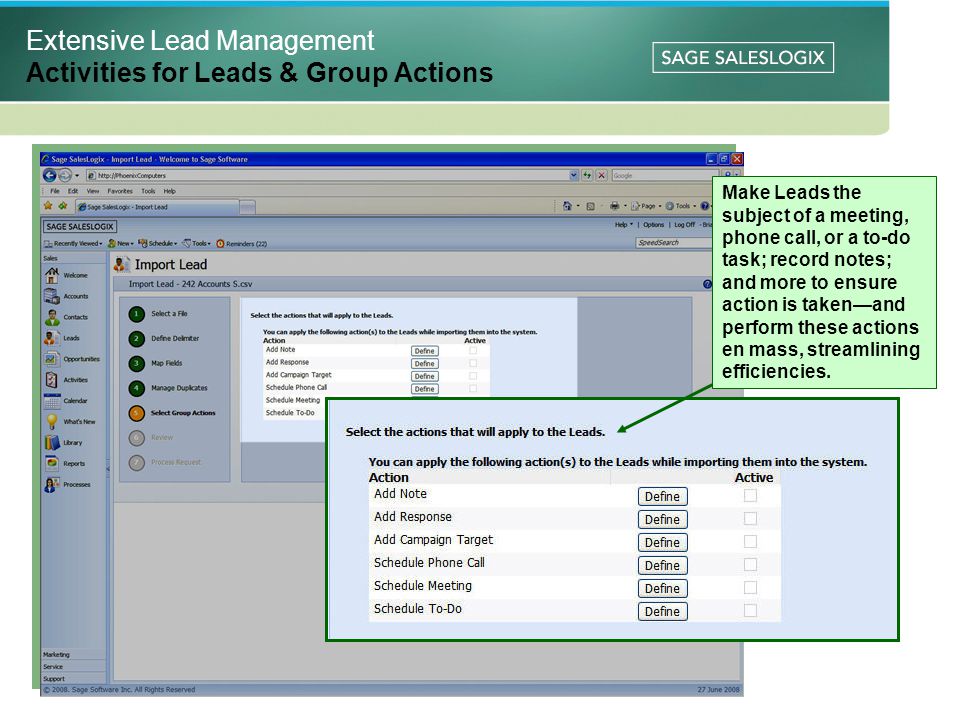Click the address bar showing http://PhoenixComputers
The image size is (960, 720).
327,175
